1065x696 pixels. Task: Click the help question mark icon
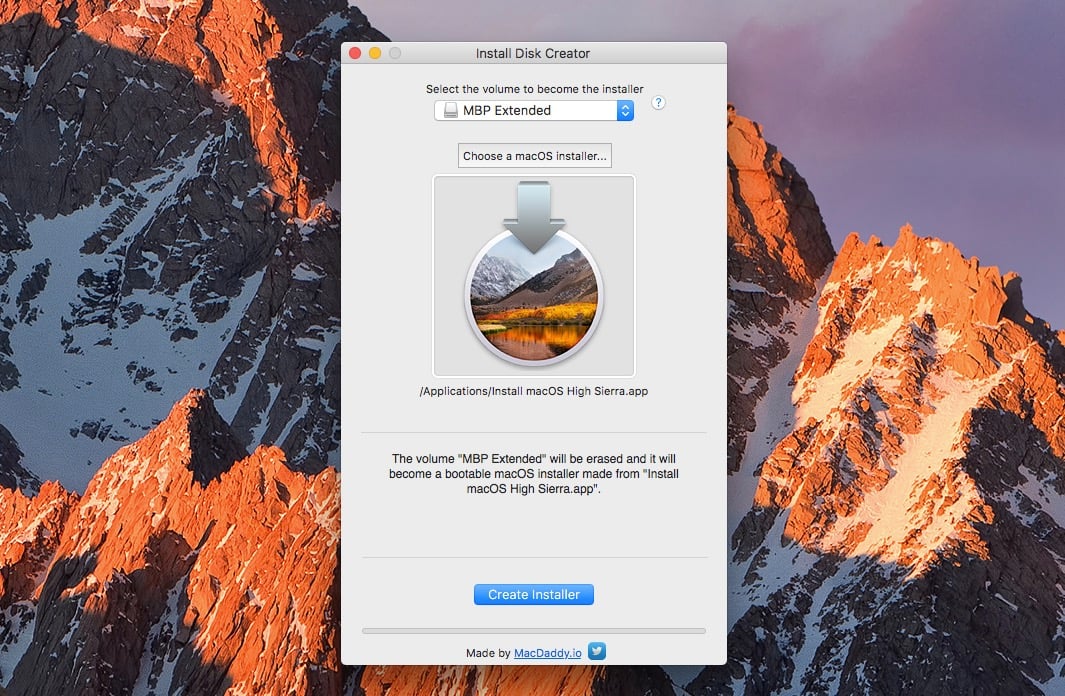point(658,103)
